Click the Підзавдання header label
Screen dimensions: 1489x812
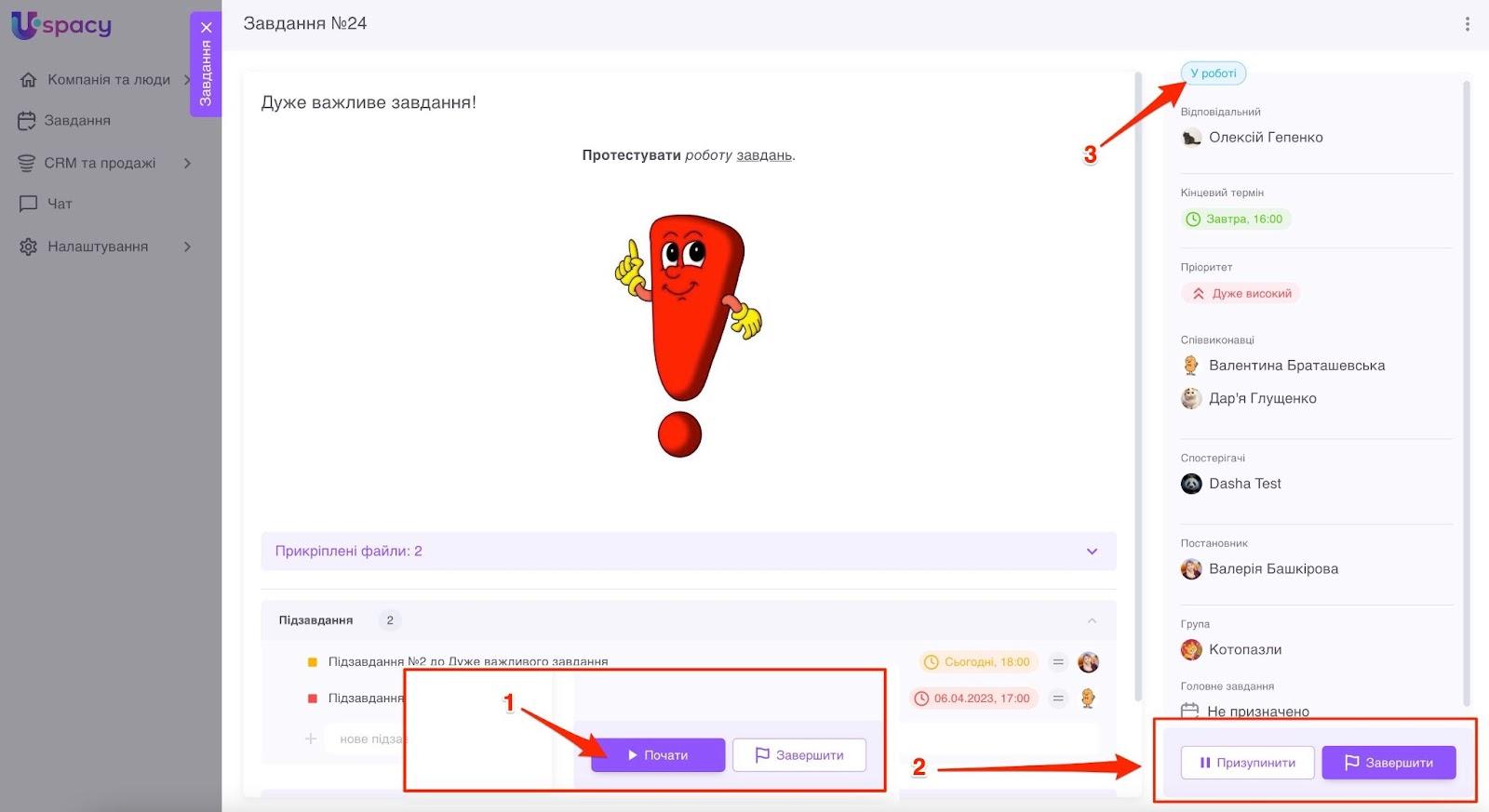tap(315, 620)
